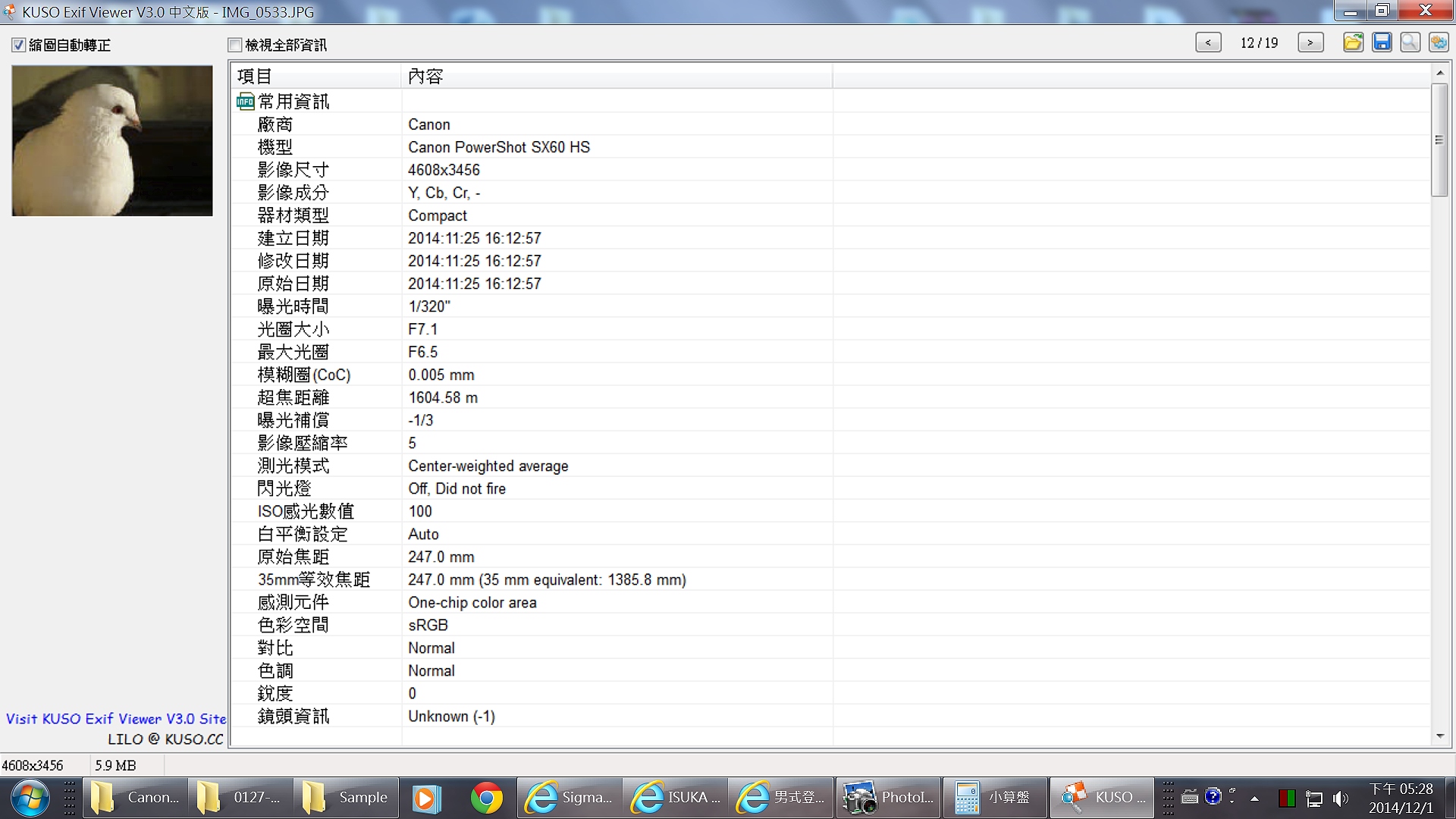The height and width of the screenshot is (819, 1456).
Task: Toggle 縮圖自動轉正 checkbox
Action: pyautogui.click(x=18, y=45)
